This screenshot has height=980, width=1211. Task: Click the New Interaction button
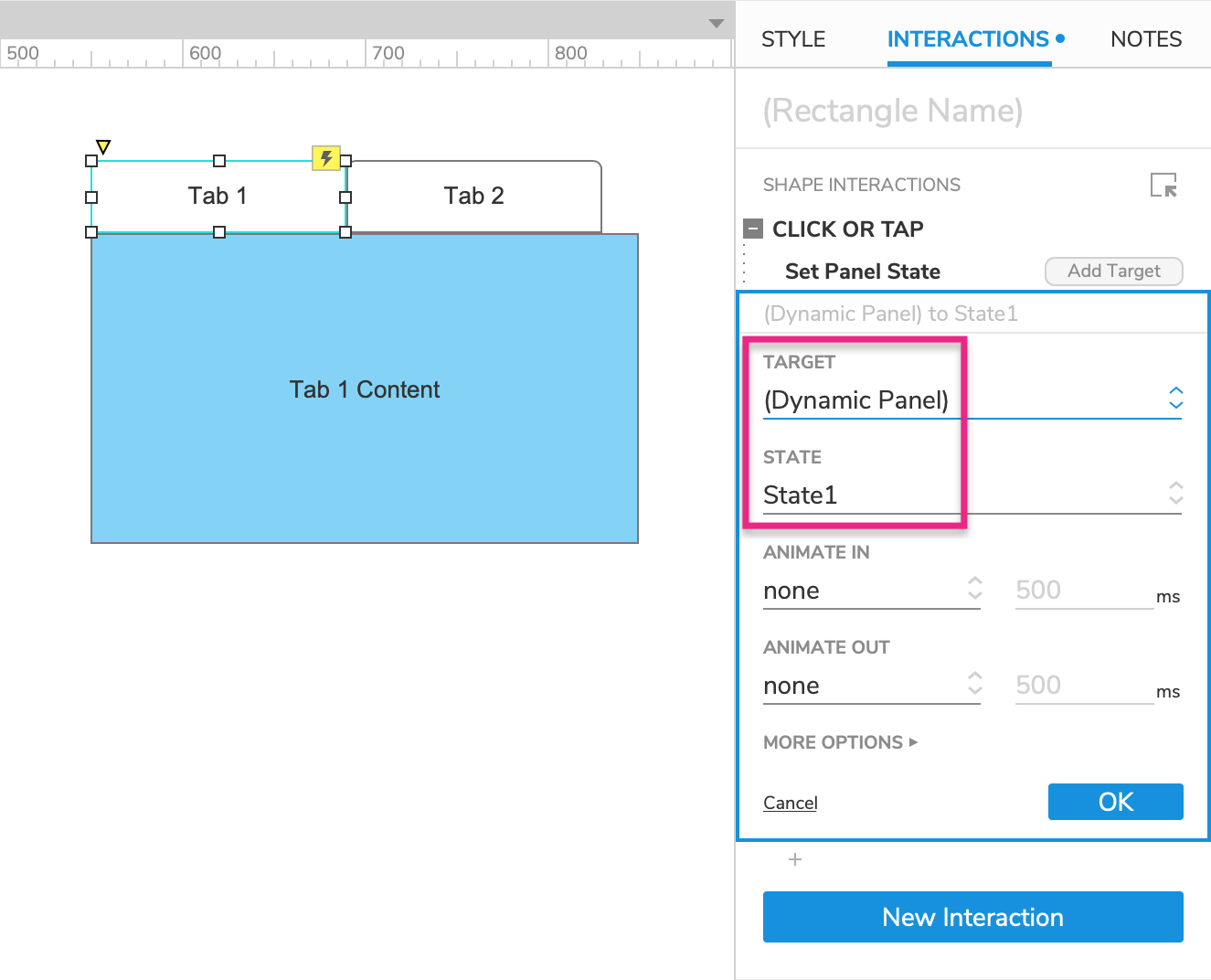[x=972, y=917]
